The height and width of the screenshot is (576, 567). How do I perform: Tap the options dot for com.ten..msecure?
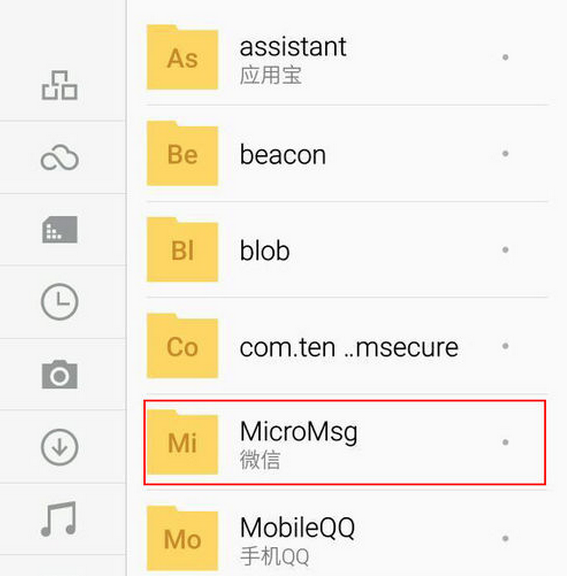(505, 346)
